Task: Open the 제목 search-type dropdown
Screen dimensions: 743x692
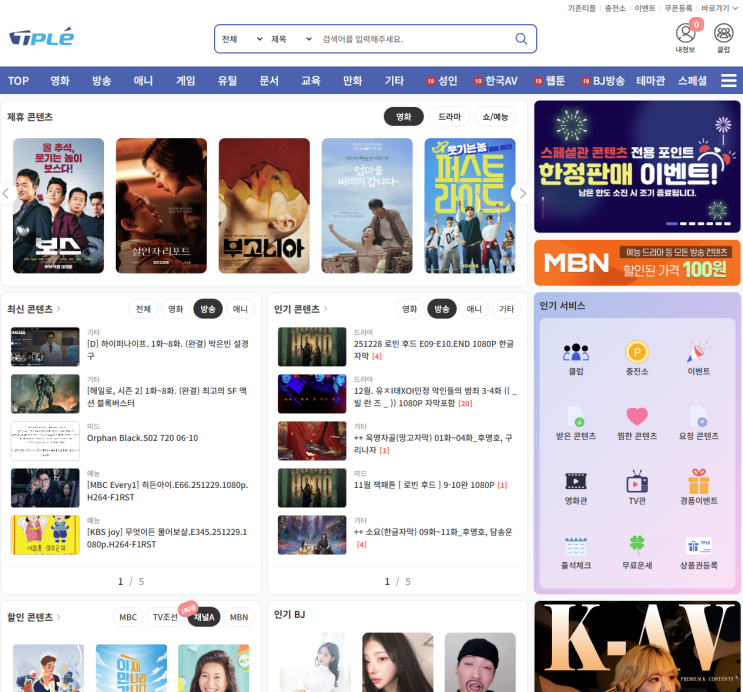Action: pos(291,39)
